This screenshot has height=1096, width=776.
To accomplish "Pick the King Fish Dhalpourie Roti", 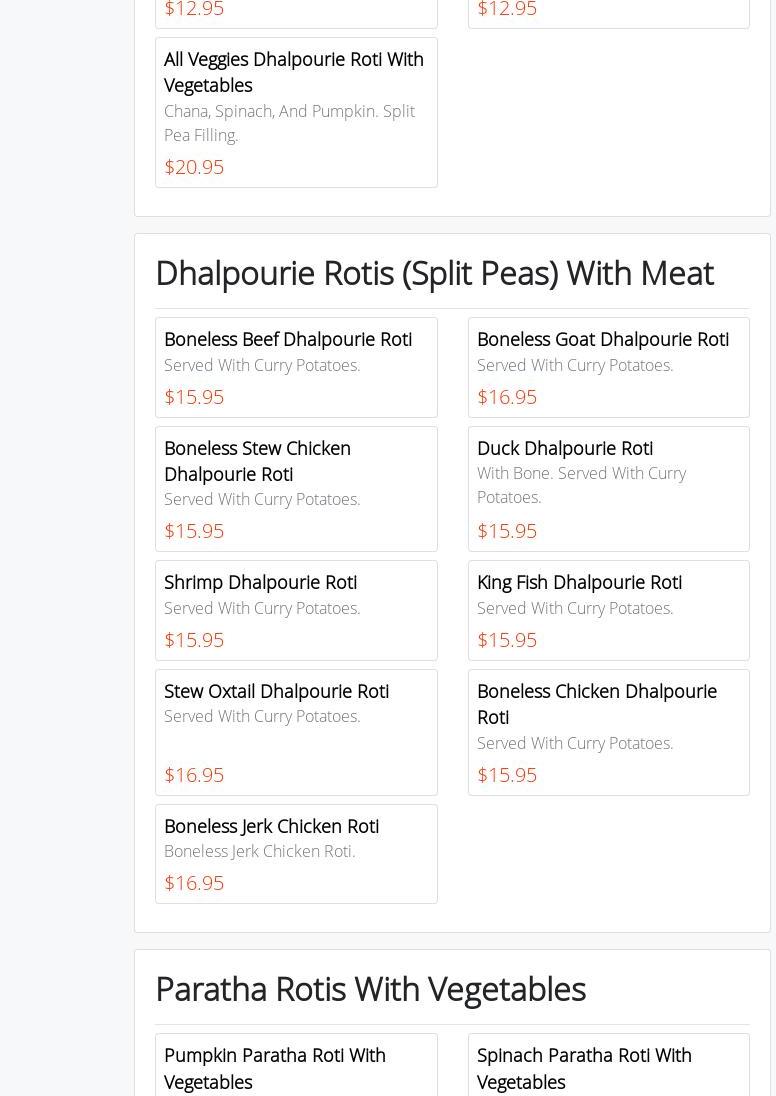I will (x=579, y=582).
